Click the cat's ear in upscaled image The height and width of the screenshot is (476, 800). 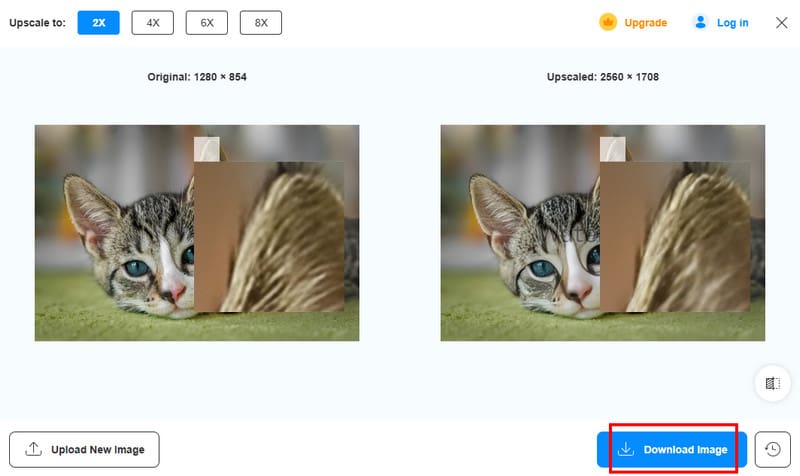pyautogui.click(x=495, y=207)
